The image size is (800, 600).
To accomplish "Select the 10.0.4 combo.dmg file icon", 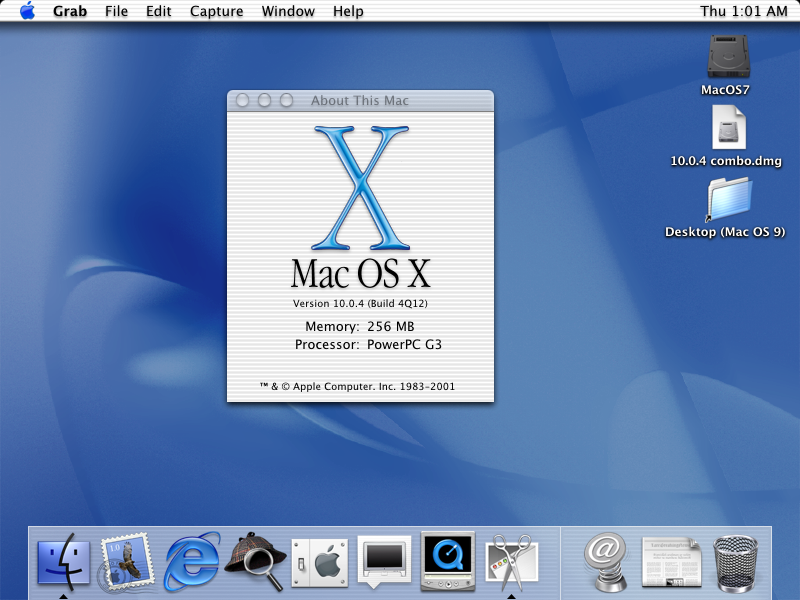I will [x=729, y=128].
